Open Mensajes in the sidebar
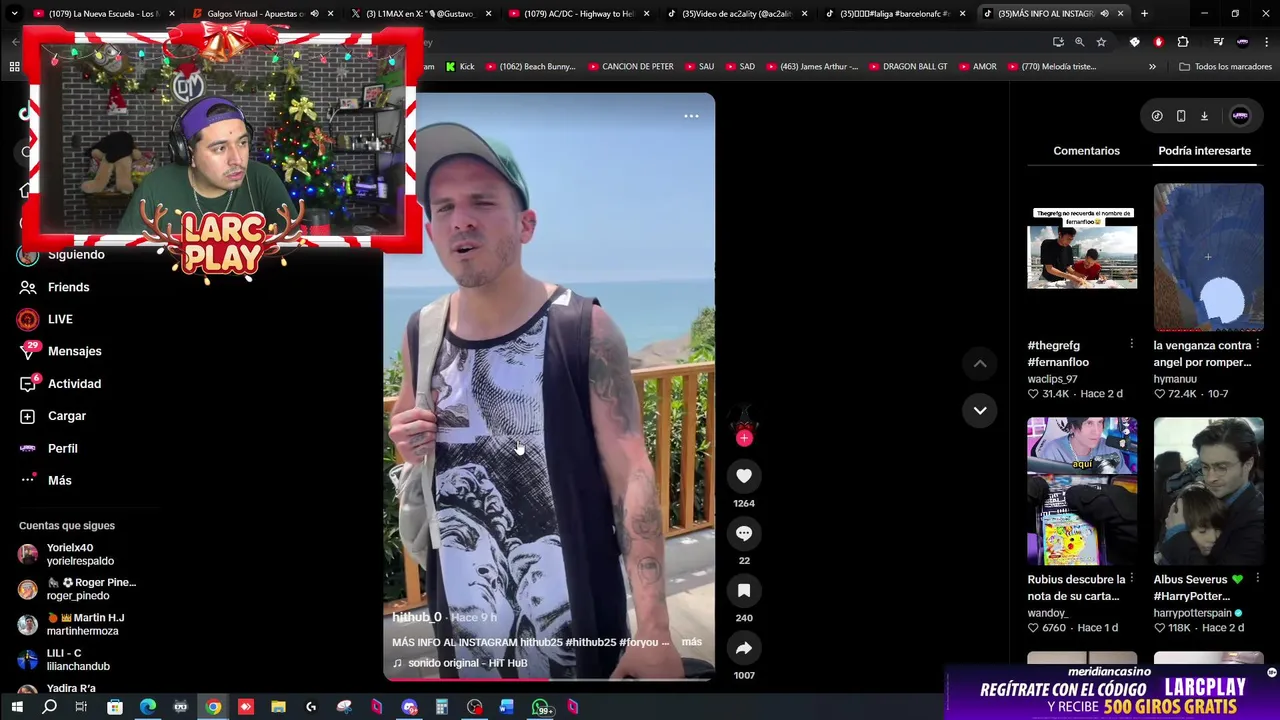This screenshot has height=720, width=1280. click(x=60, y=351)
